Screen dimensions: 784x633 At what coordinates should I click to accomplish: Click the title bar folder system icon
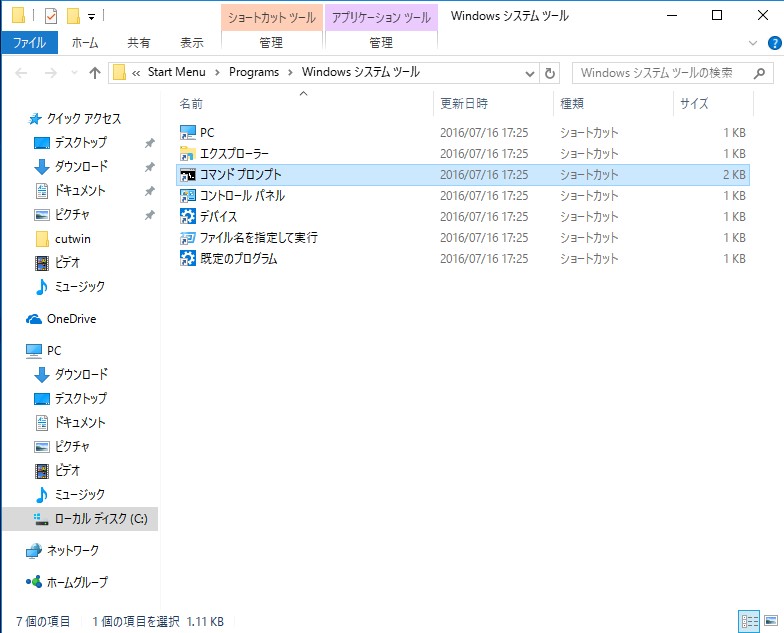point(18,16)
